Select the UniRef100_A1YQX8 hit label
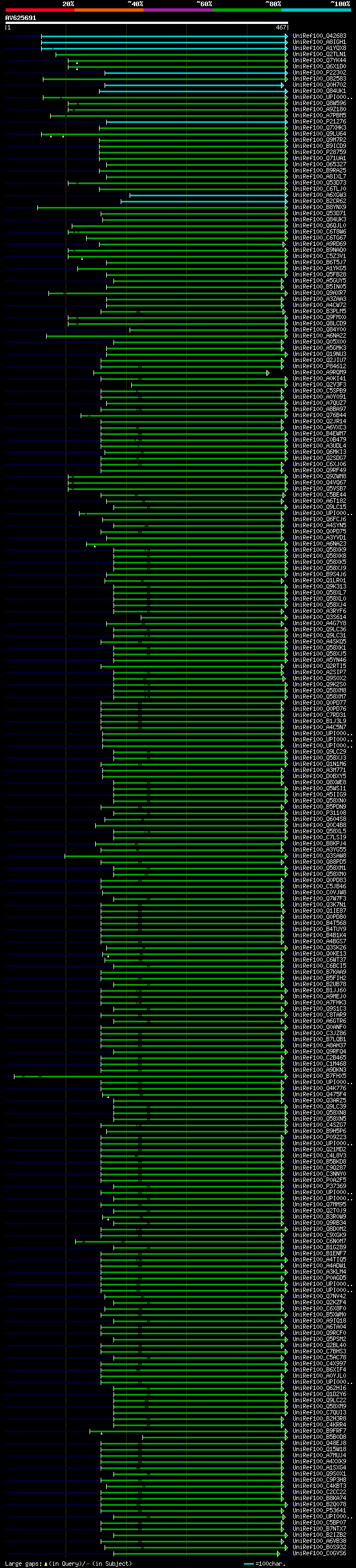 click(x=319, y=48)
